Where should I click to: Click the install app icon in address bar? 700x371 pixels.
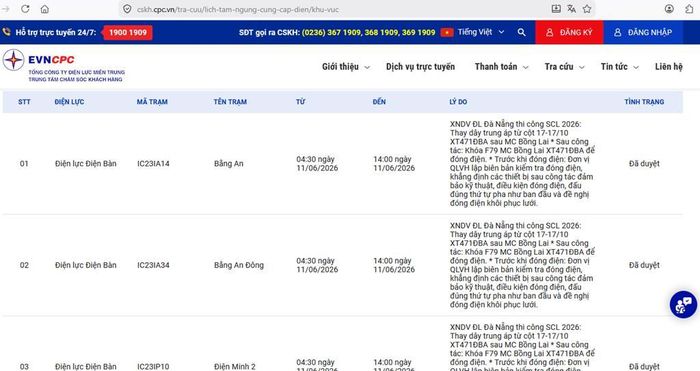556,8
